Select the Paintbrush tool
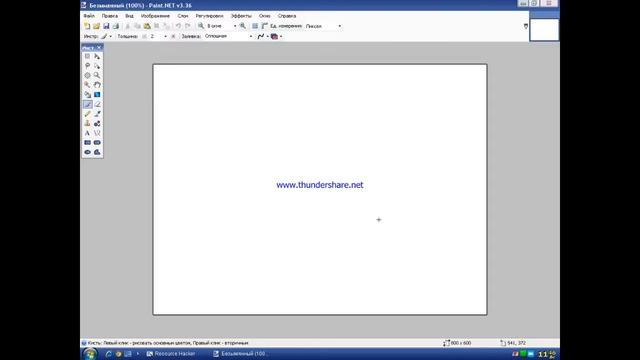Viewport: 640px width, 360px height. pyautogui.click(x=87, y=104)
